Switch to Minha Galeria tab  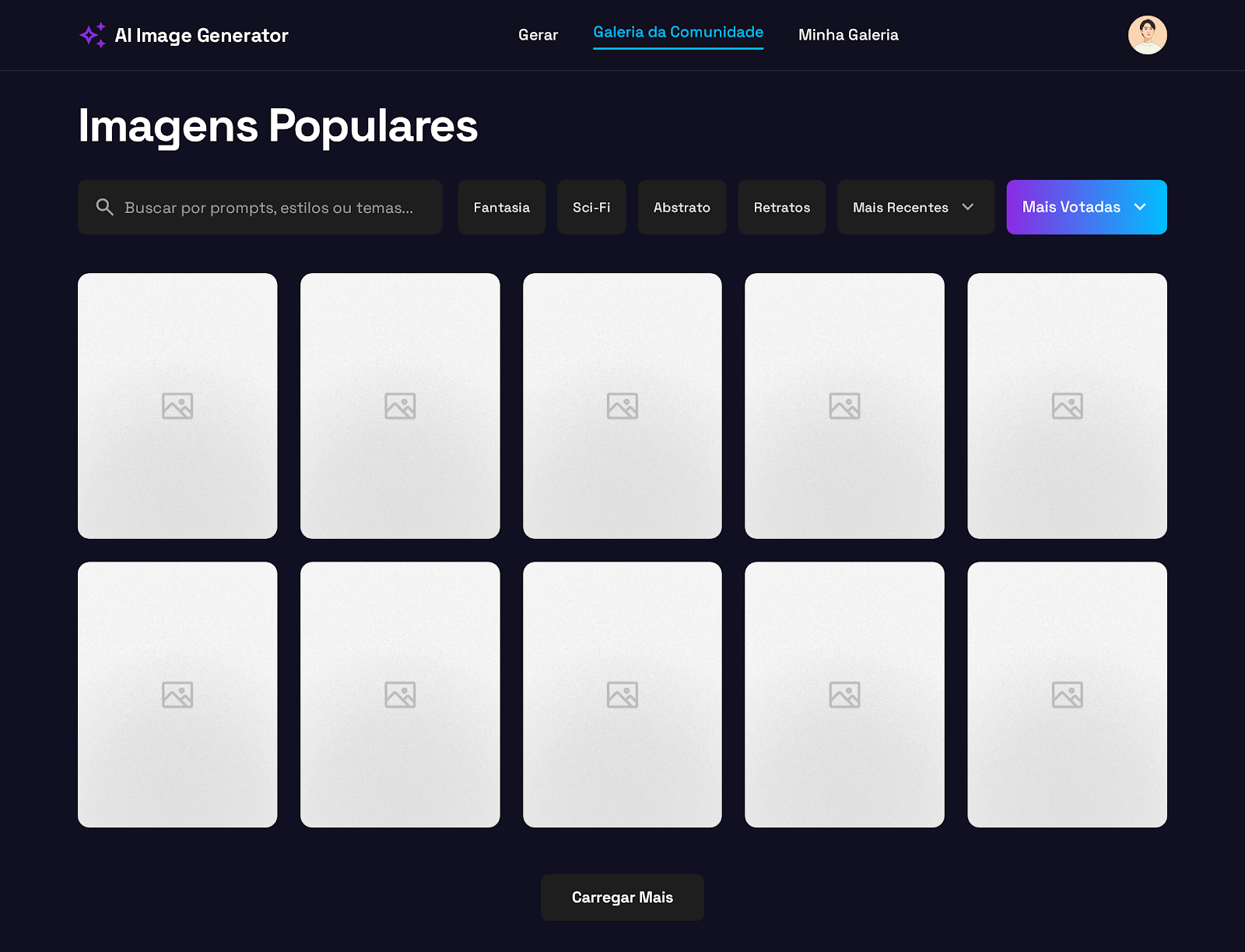coord(848,35)
